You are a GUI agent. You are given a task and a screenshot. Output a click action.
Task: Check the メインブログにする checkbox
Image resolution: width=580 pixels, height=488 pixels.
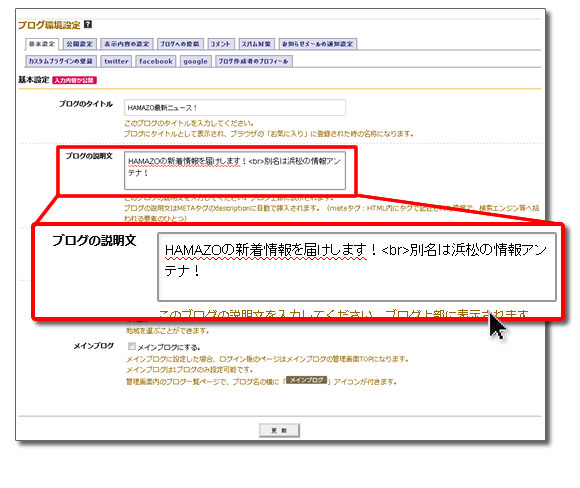(x=132, y=346)
